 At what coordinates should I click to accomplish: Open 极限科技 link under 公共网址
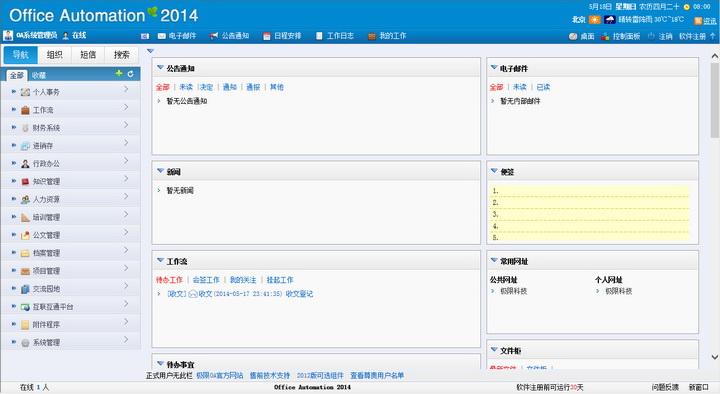pyautogui.click(x=513, y=291)
